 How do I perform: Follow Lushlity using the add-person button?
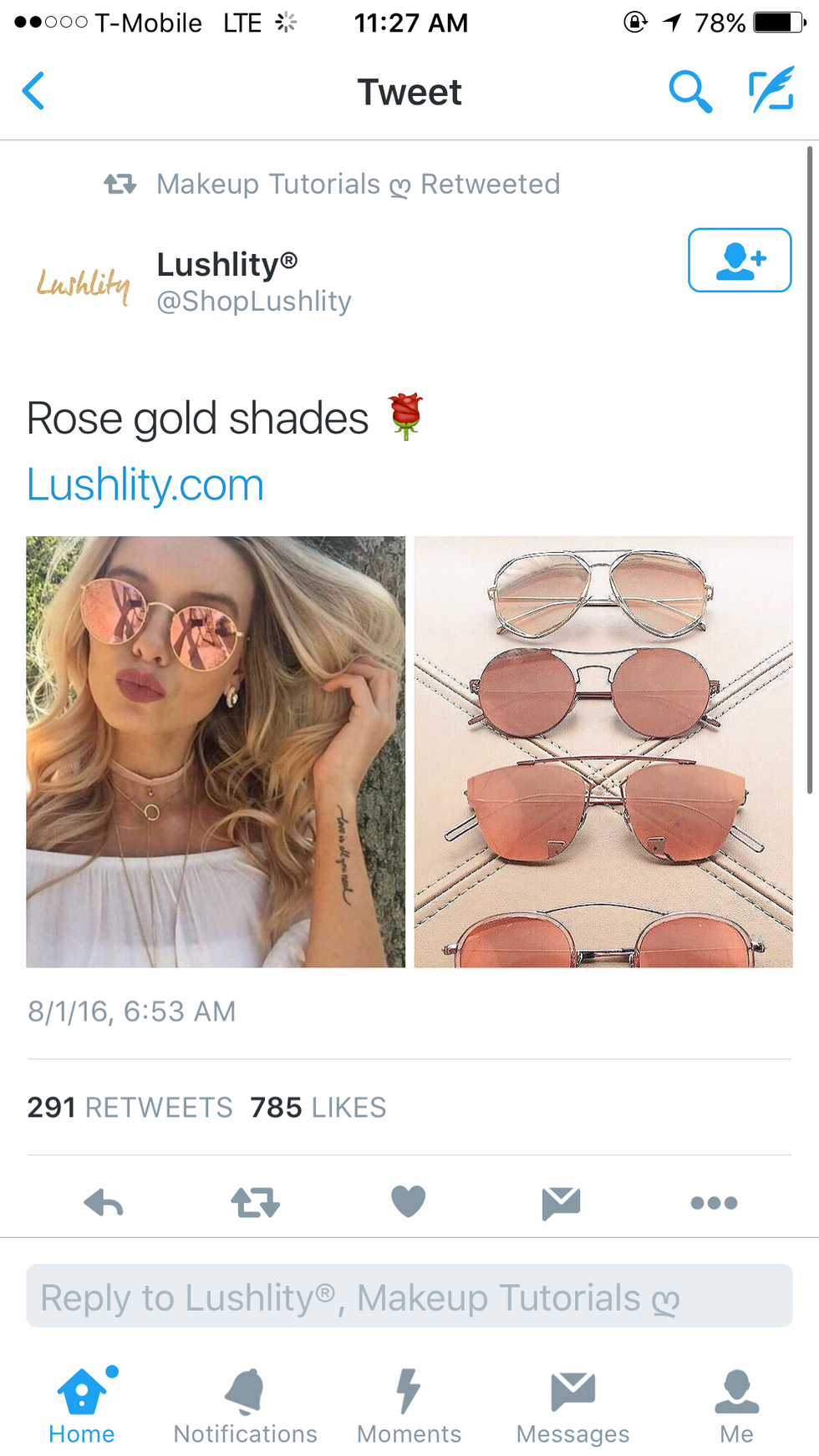pyautogui.click(x=740, y=260)
